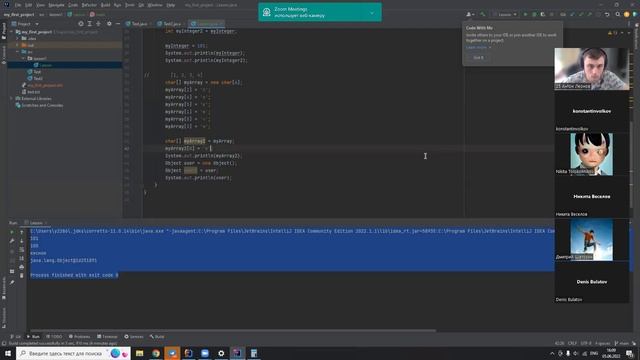
Task: Open the TODO tool window tab
Action: [54, 336]
